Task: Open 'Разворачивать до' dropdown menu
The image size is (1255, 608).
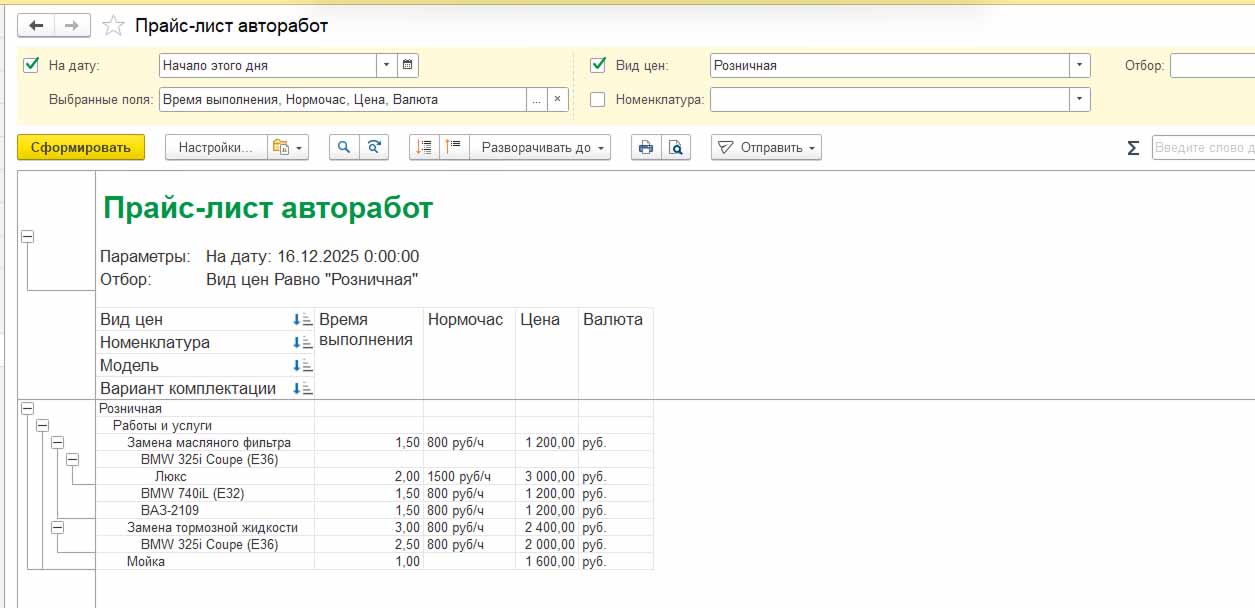Action: click(544, 147)
